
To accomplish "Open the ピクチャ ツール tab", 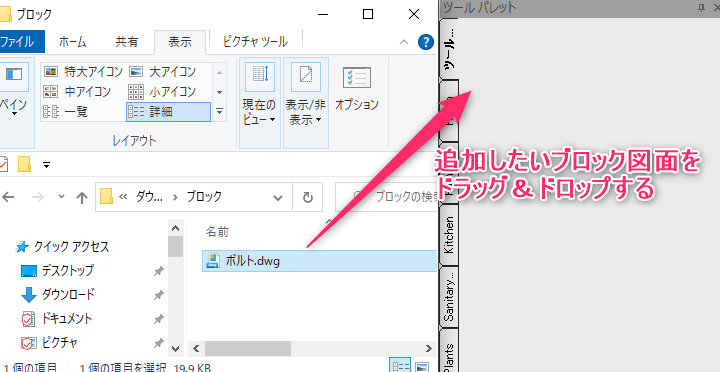I will pyautogui.click(x=255, y=42).
